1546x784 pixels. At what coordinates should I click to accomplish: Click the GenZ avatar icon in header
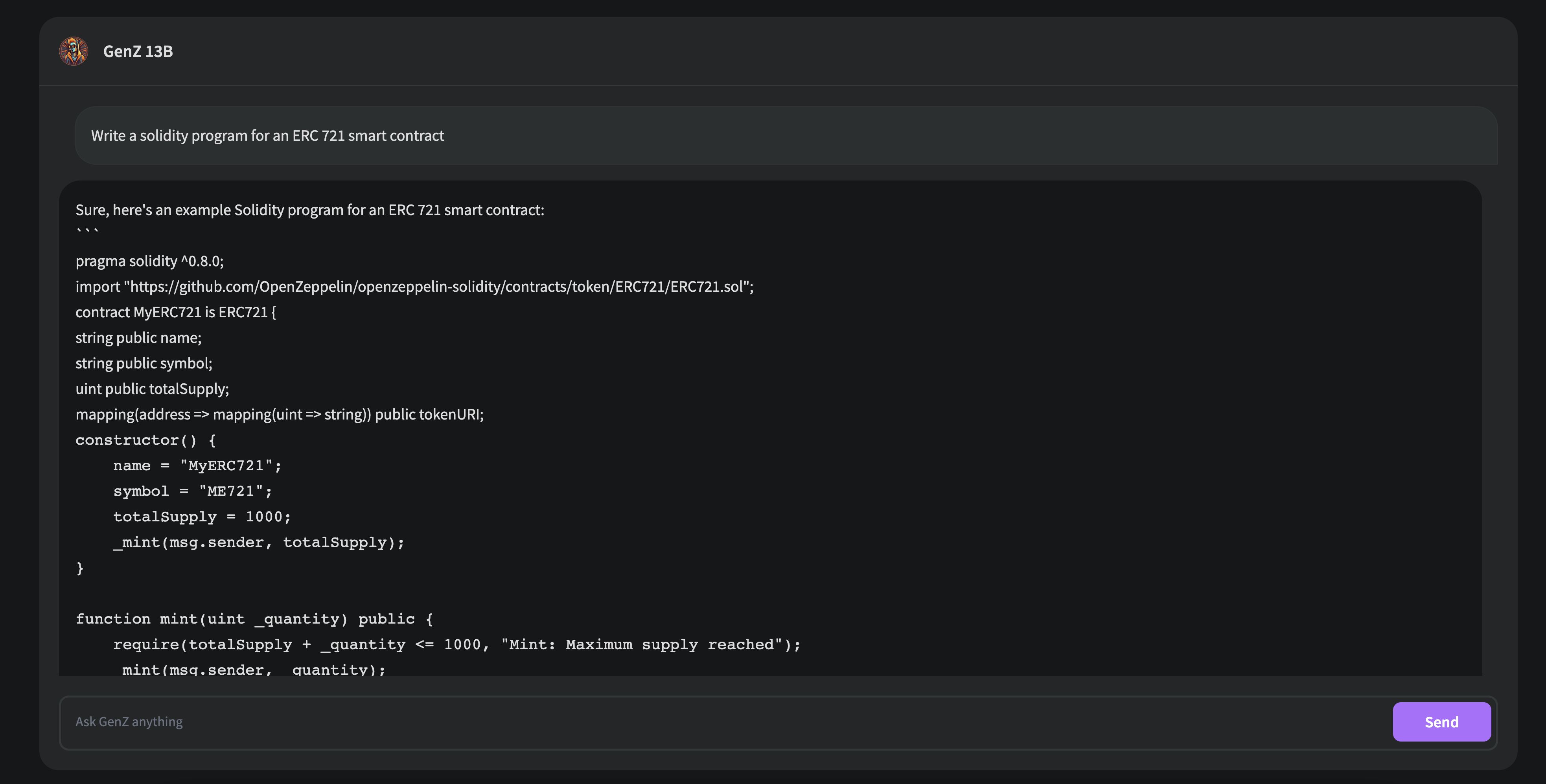tap(74, 51)
